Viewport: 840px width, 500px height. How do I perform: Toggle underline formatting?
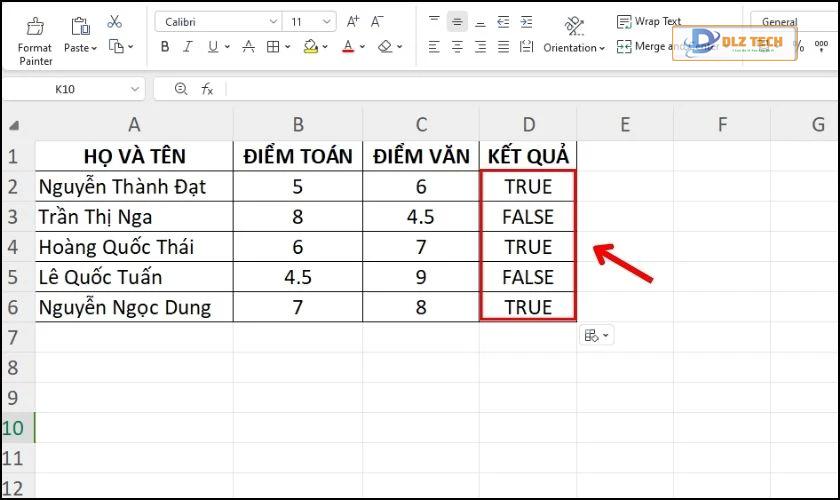pos(213,47)
